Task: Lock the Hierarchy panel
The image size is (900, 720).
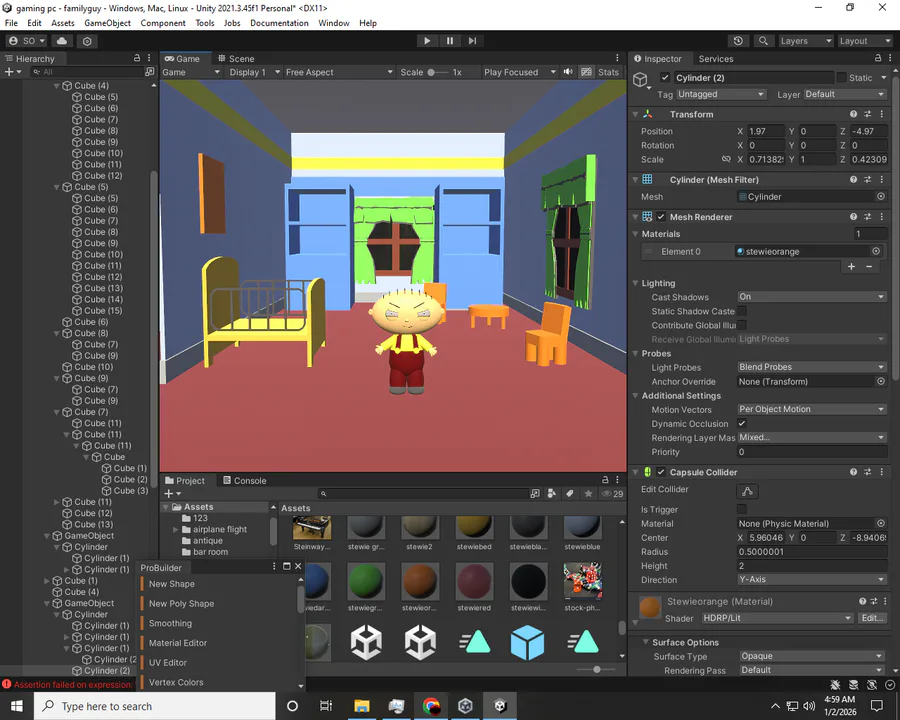Action: [137, 58]
